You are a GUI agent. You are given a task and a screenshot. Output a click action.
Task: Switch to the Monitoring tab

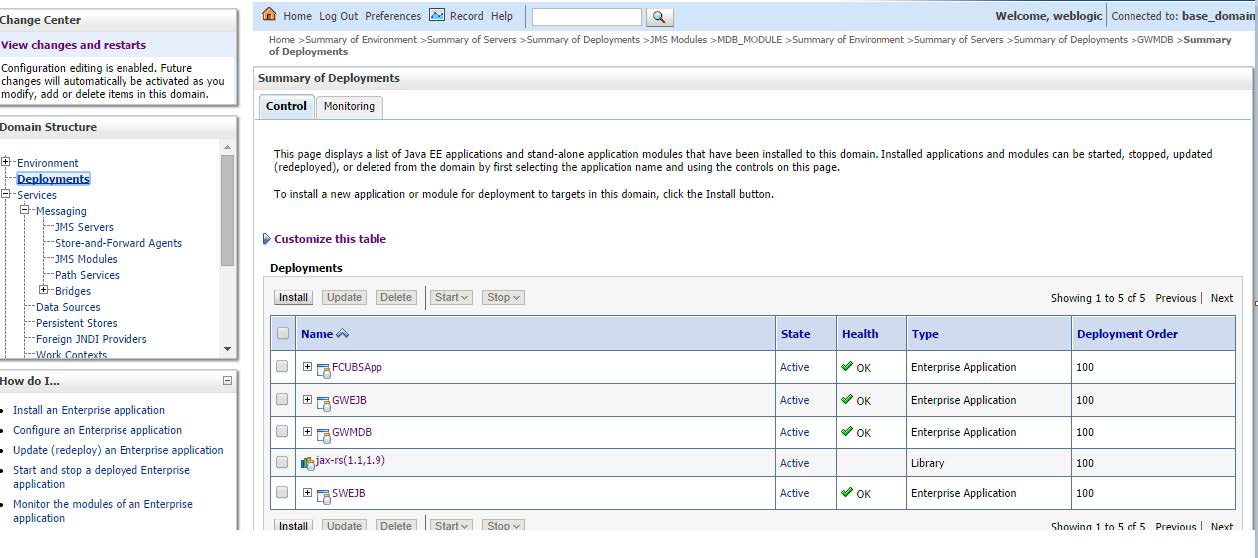[349, 106]
